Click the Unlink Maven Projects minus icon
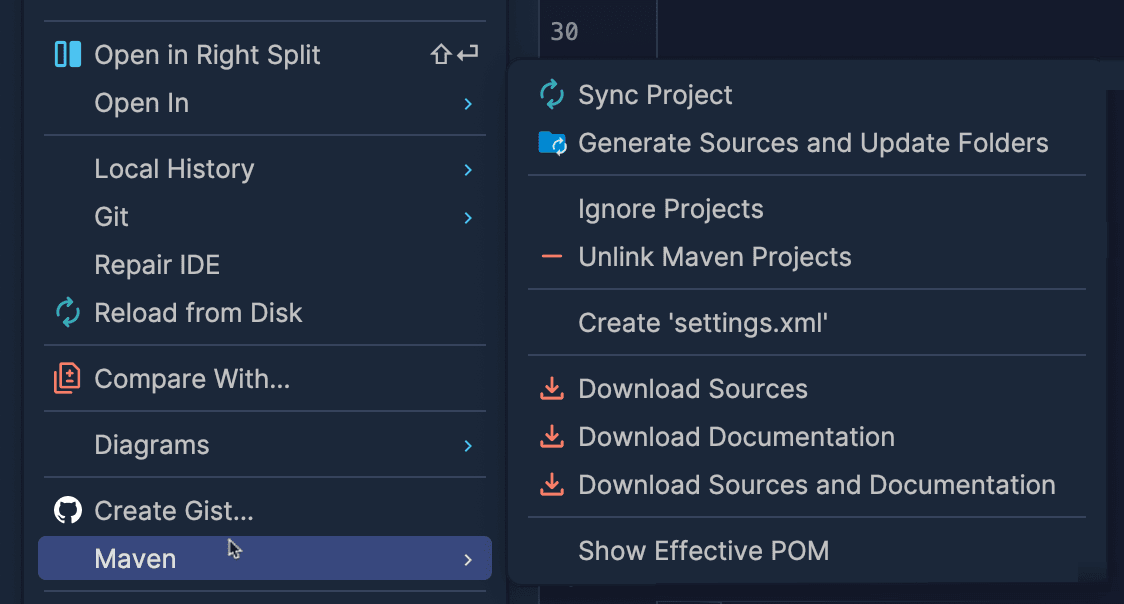This screenshot has height=604, width=1124. pyautogui.click(x=552, y=256)
